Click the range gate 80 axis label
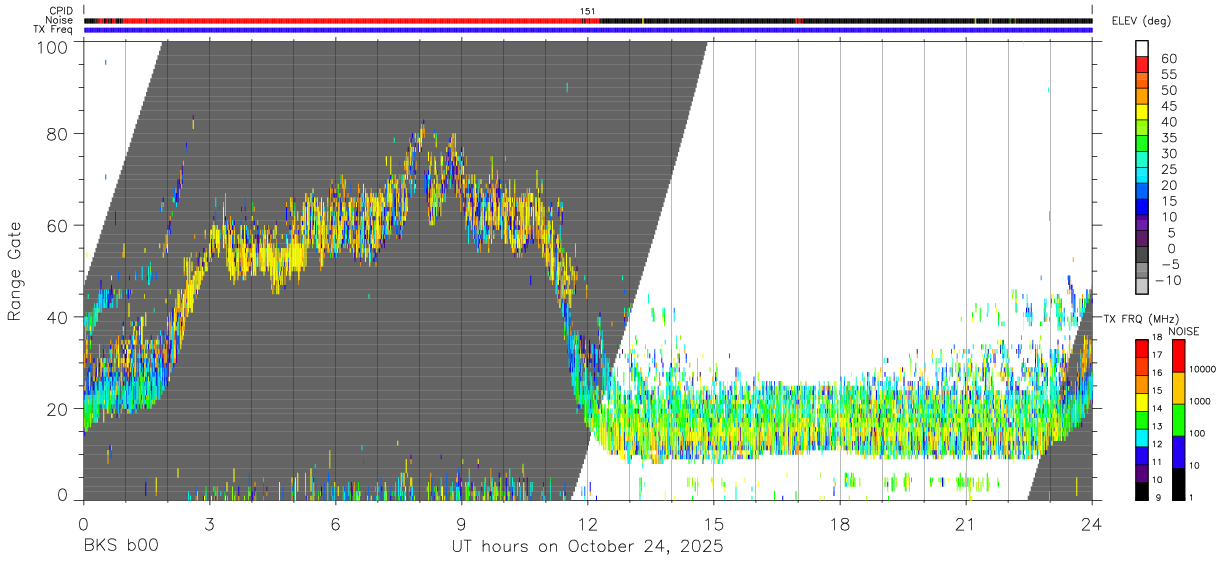The width and height of the screenshot is (1228, 567). pyautogui.click(x=58, y=133)
